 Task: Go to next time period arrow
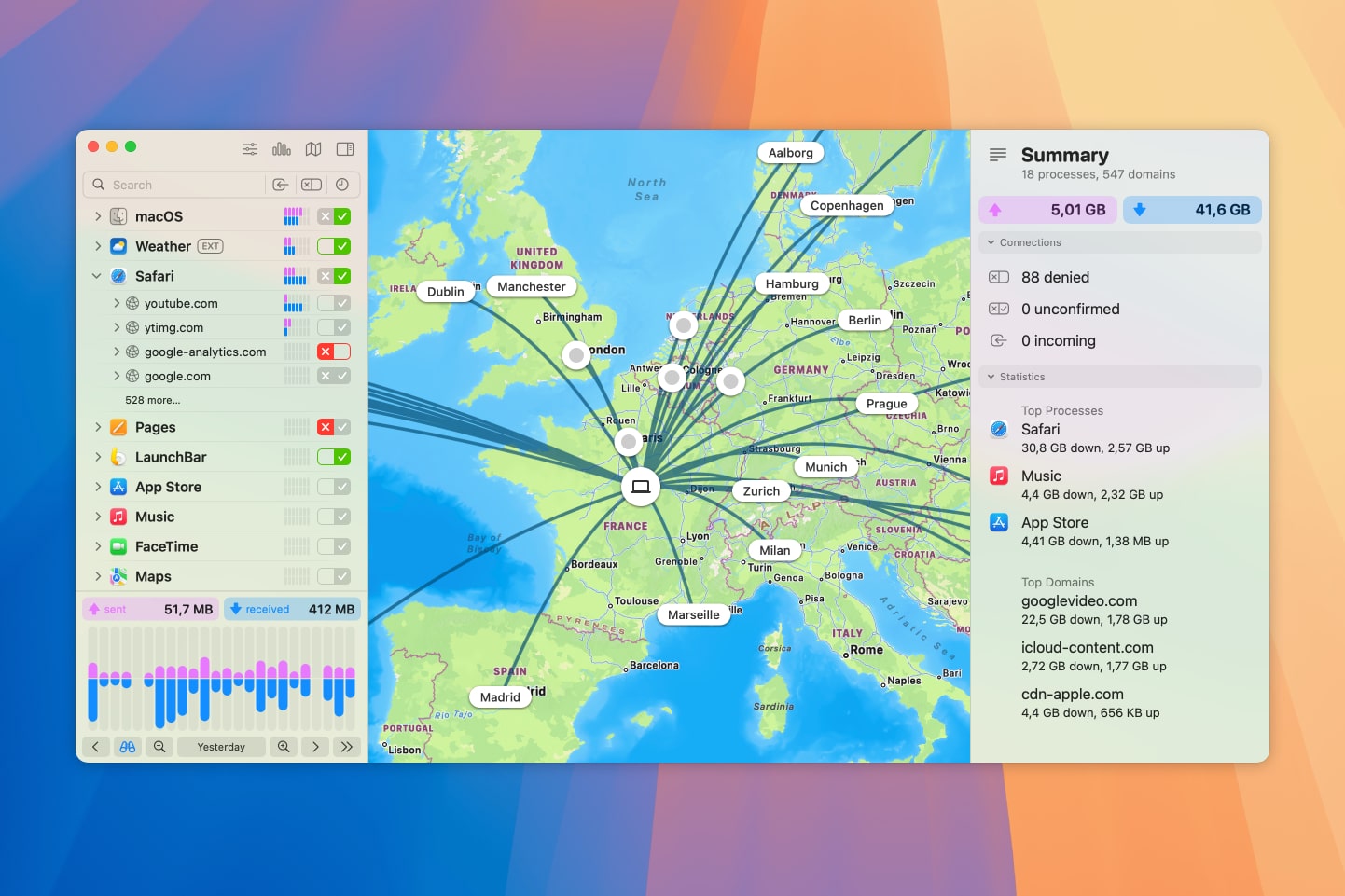pyautogui.click(x=315, y=747)
